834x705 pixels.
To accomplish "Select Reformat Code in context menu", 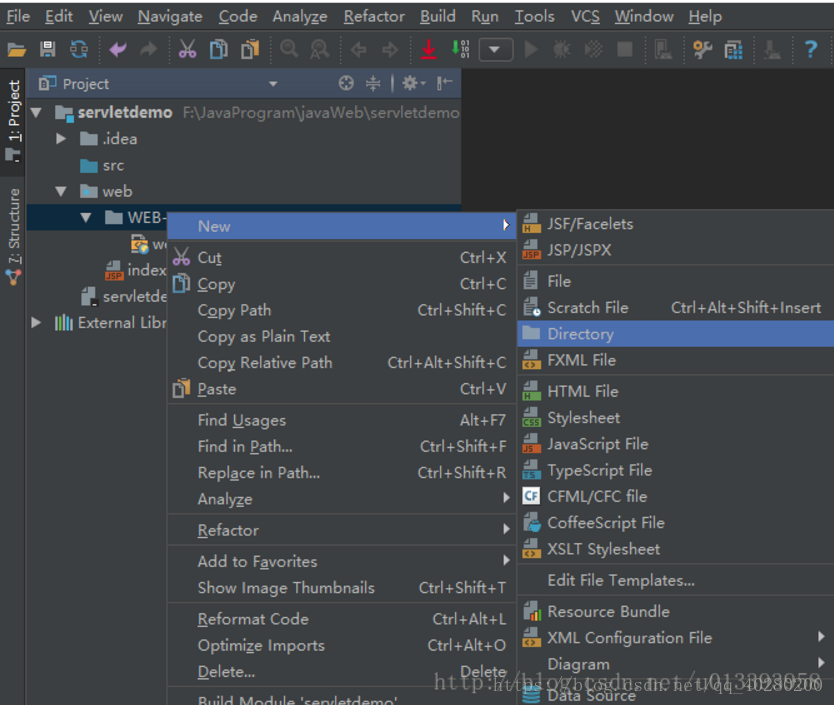I will click(341, 619).
